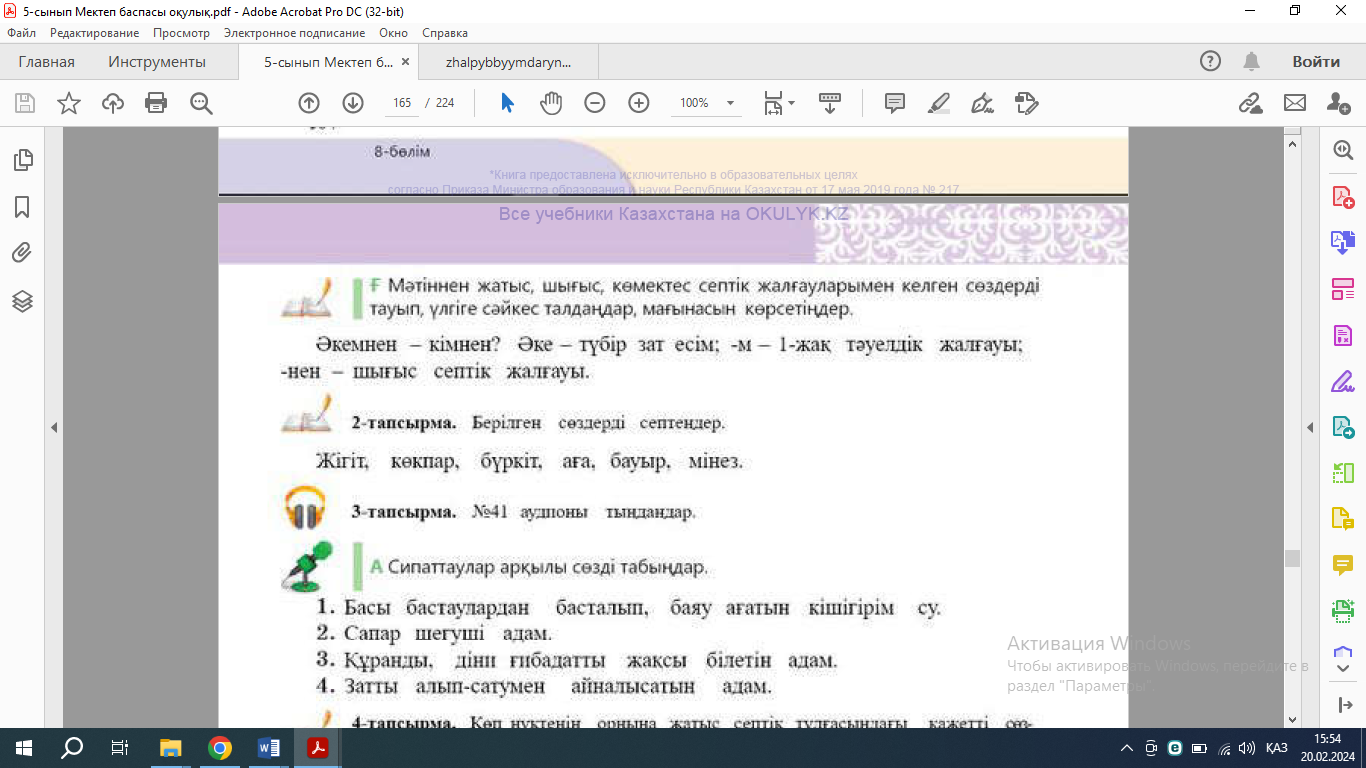Open the Окно menu
Screen dimensions: 1366x768
(394, 33)
